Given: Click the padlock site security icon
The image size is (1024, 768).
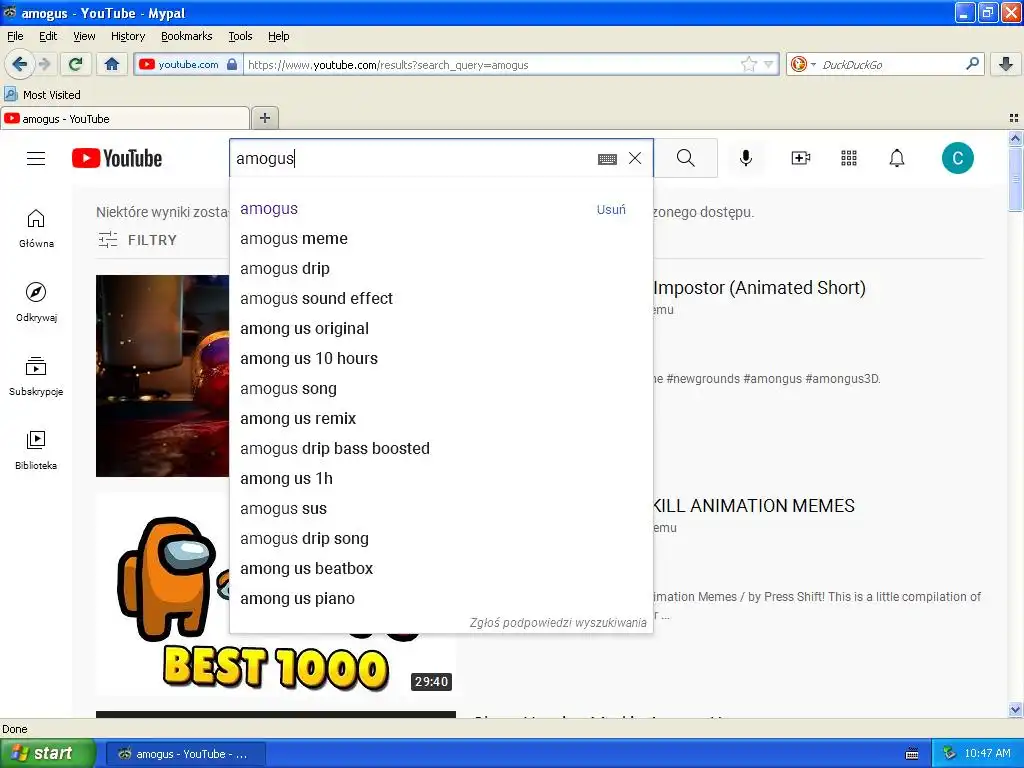Looking at the screenshot, I should tap(232, 64).
